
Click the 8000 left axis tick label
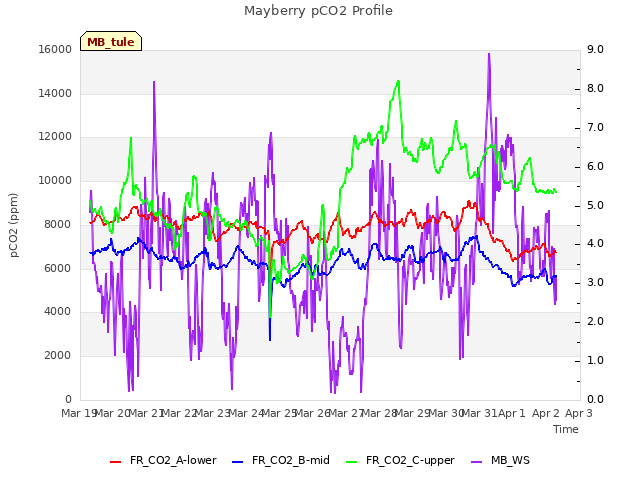pos(58,224)
